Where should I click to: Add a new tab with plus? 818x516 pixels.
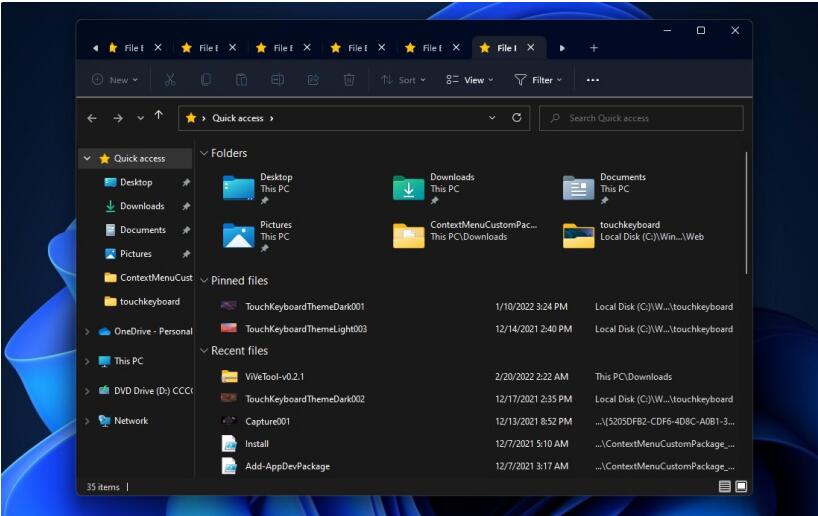[x=594, y=48]
